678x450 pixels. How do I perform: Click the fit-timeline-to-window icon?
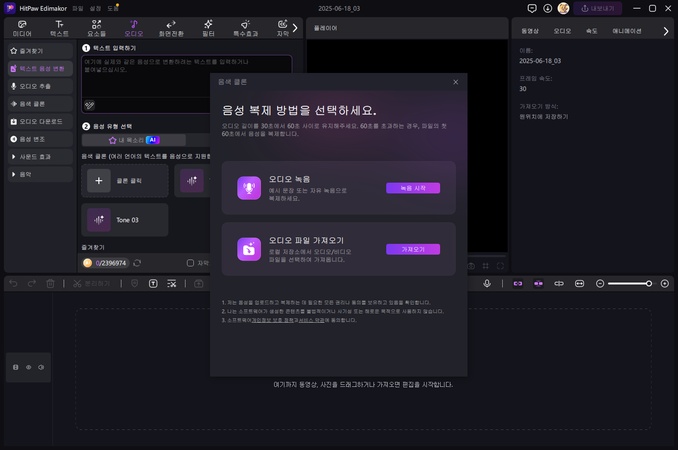tap(579, 284)
